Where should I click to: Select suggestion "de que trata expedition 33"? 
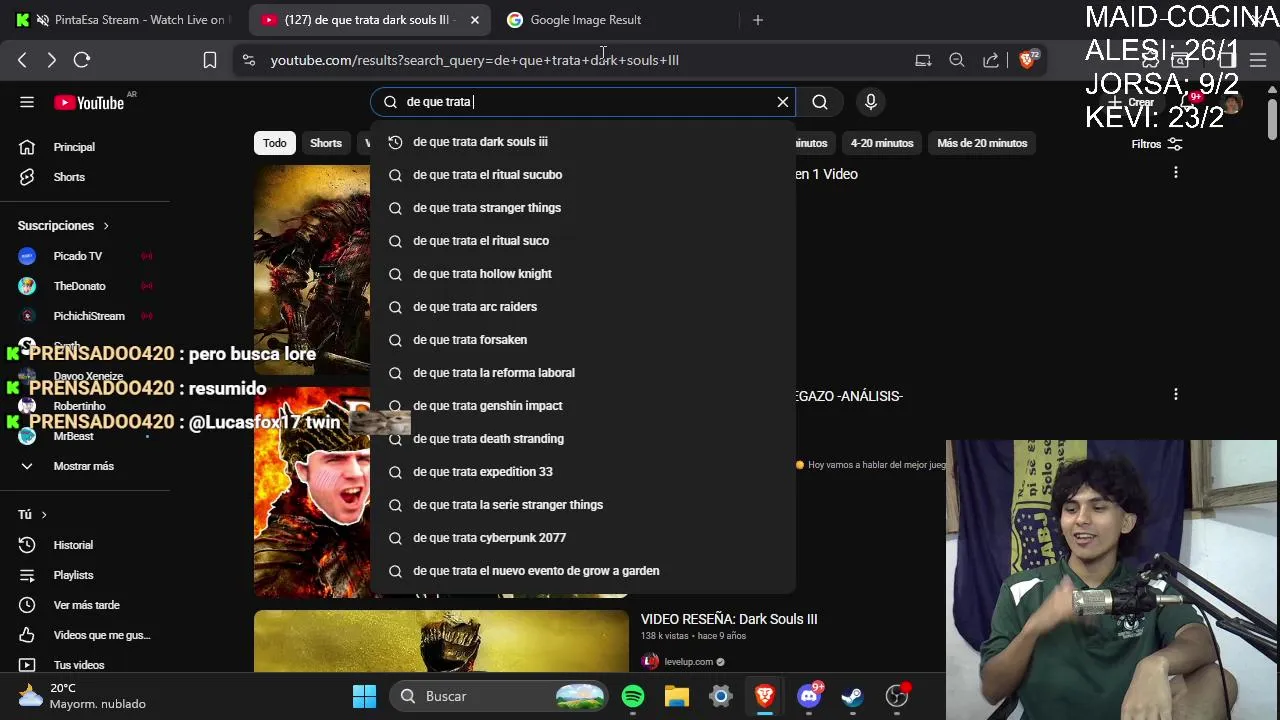[x=583, y=472]
